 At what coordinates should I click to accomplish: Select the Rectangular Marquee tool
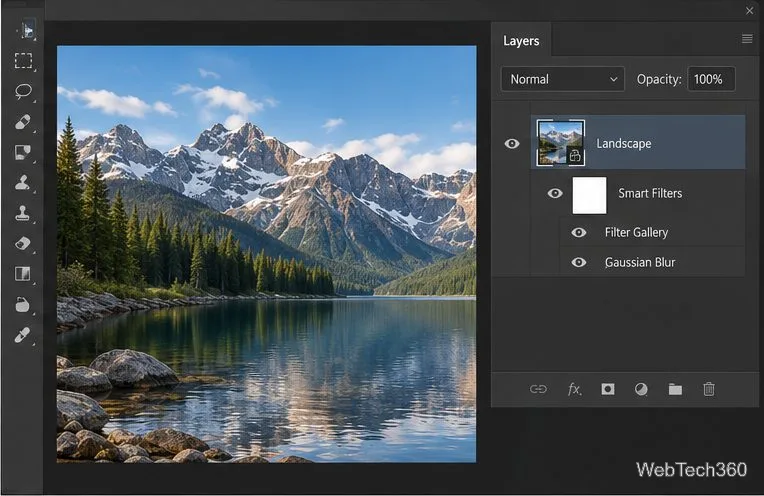[x=23, y=61]
